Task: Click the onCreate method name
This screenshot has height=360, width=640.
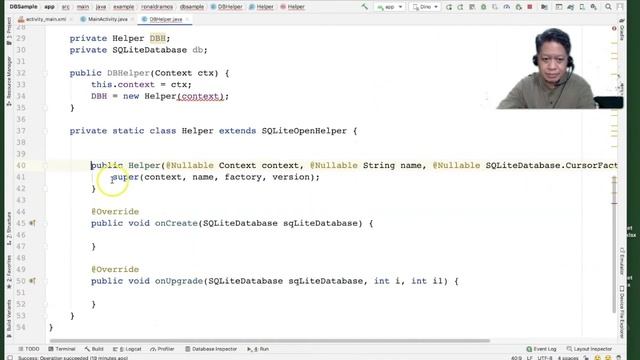Action: tap(176, 223)
